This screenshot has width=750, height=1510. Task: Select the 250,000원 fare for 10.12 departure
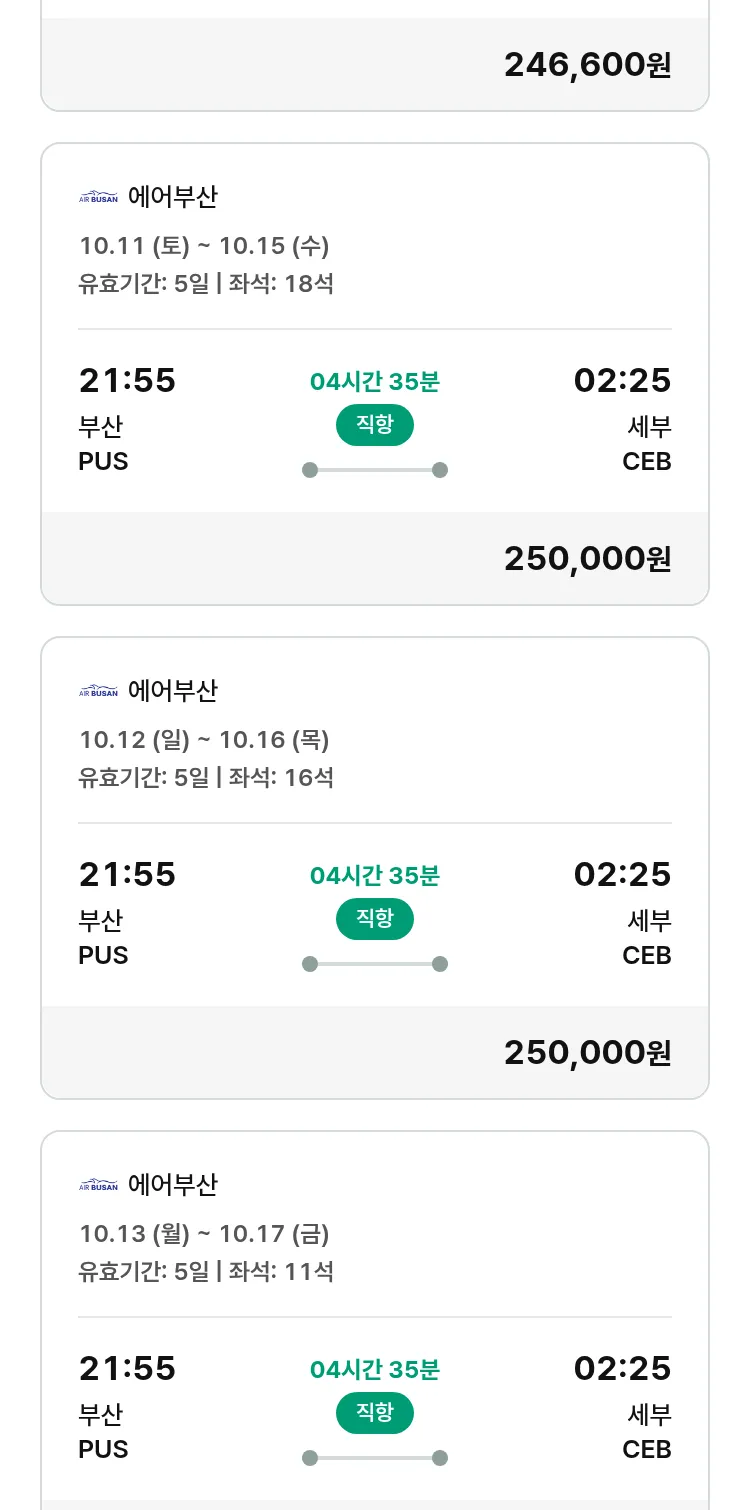(587, 1053)
